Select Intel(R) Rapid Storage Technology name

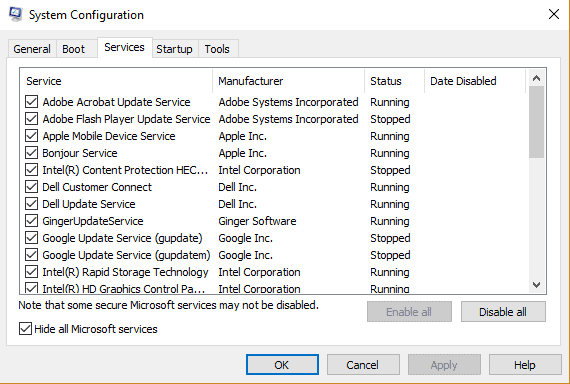click(x=125, y=272)
